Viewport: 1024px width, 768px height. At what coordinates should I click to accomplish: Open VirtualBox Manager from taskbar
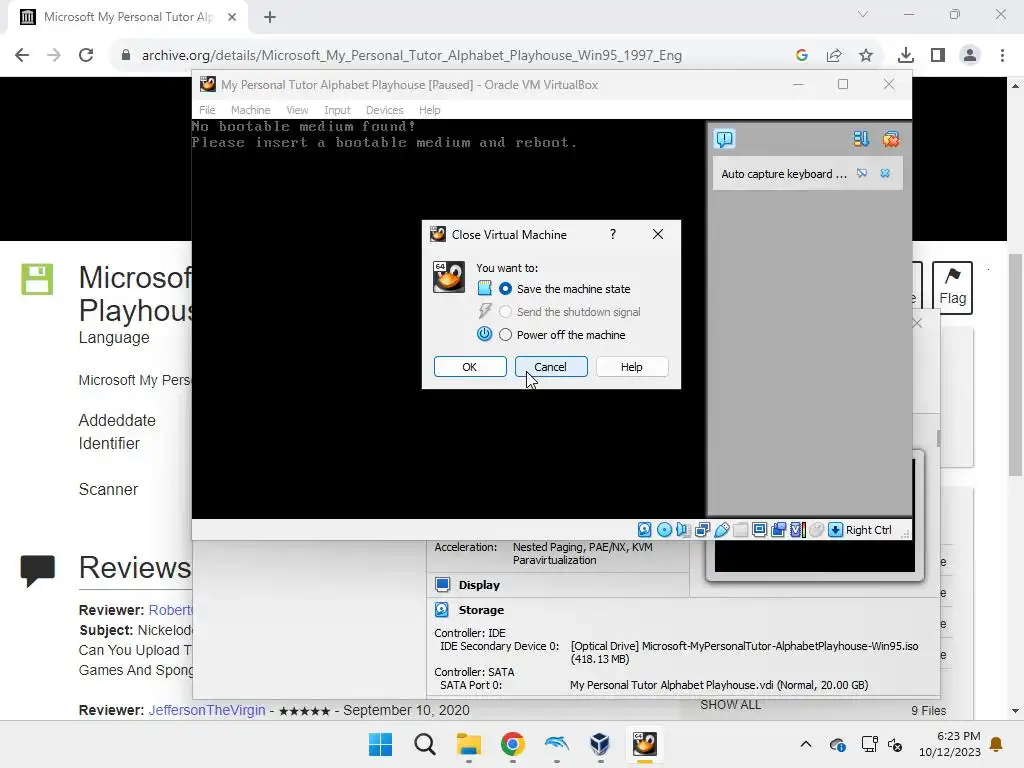(x=600, y=744)
